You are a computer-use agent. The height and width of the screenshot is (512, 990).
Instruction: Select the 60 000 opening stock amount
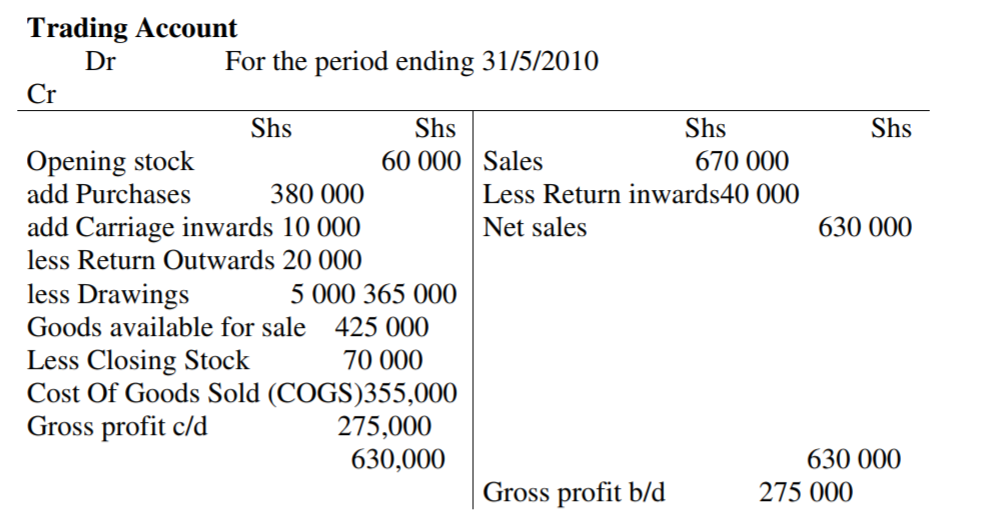[421, 161]
